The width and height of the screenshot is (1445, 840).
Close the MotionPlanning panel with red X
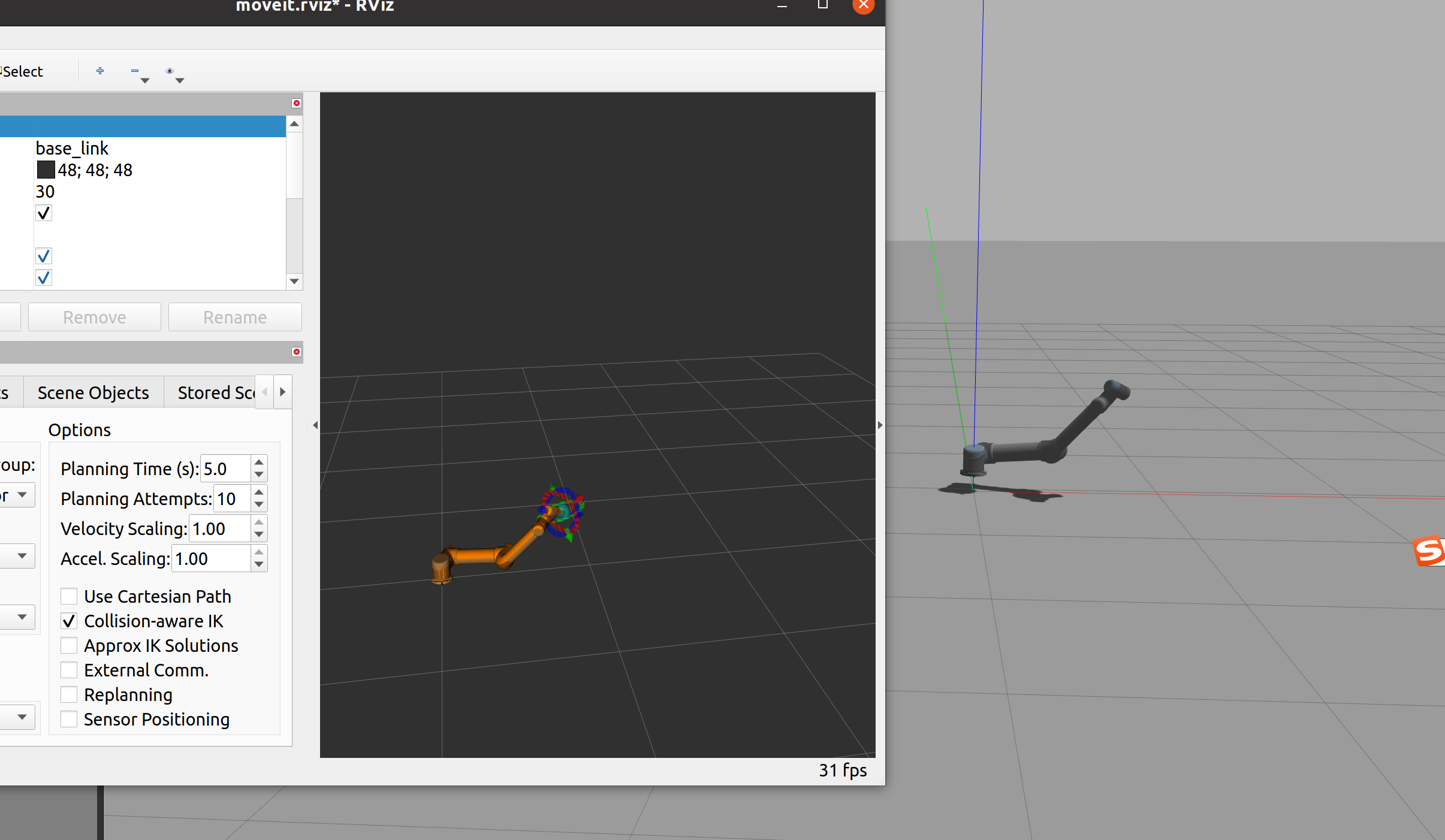point(296,352)
